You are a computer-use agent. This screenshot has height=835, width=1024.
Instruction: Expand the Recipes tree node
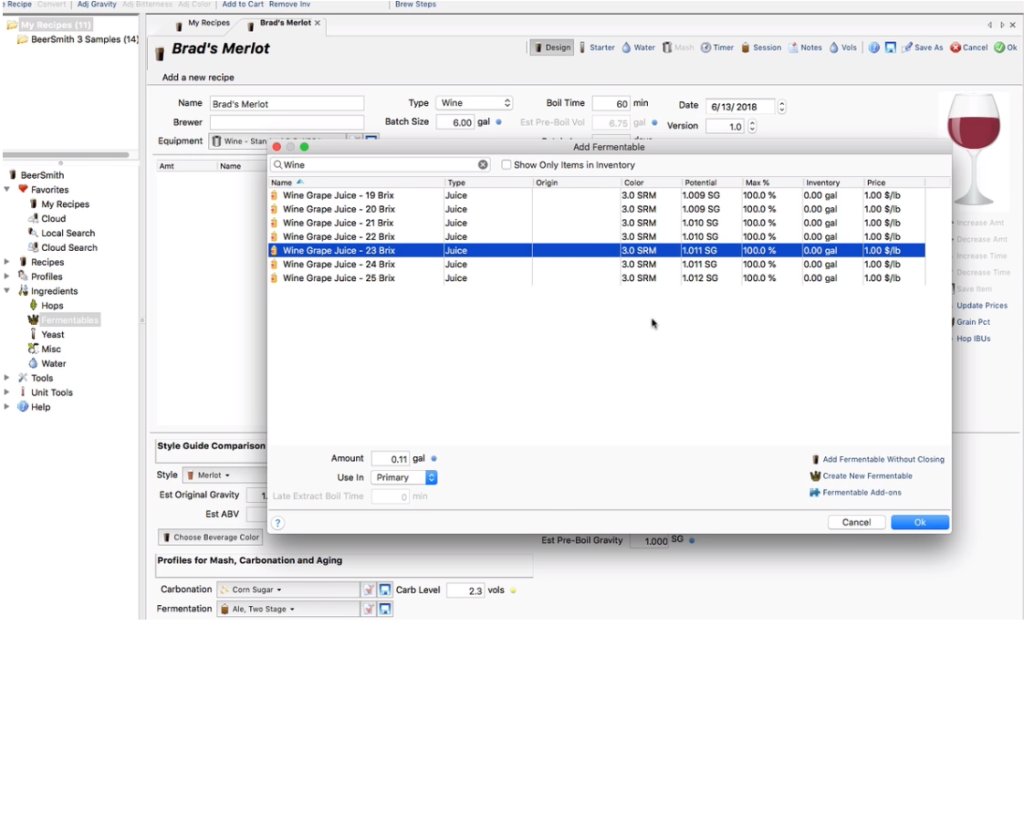click(x=7, y=262)
